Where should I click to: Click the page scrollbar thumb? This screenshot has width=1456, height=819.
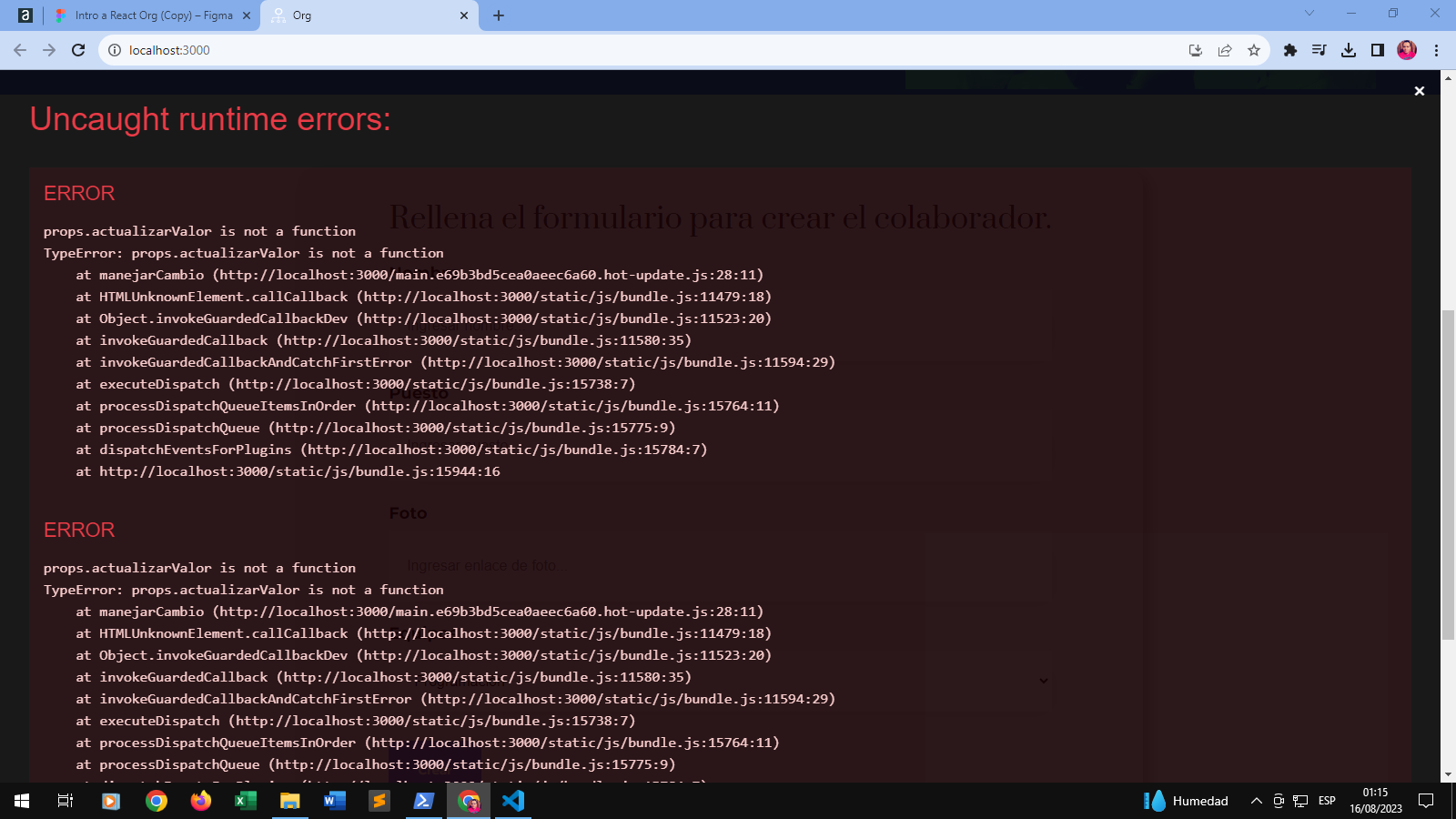point(1448,473)
